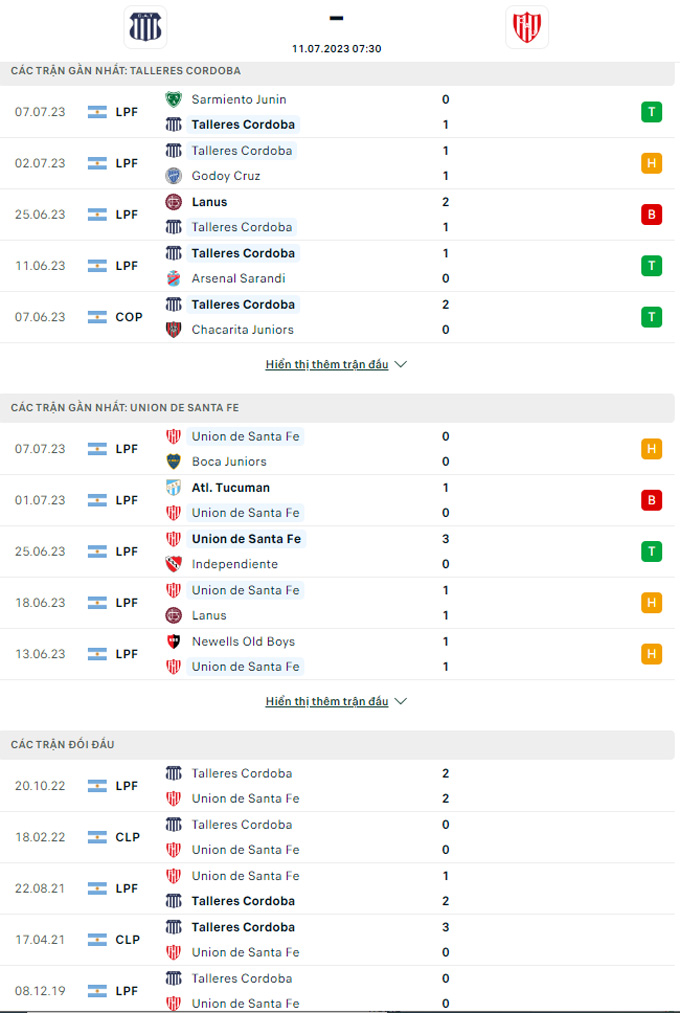Click the Chacarita Juniors team logo
680x1013 pixels.
coord(173,330)
